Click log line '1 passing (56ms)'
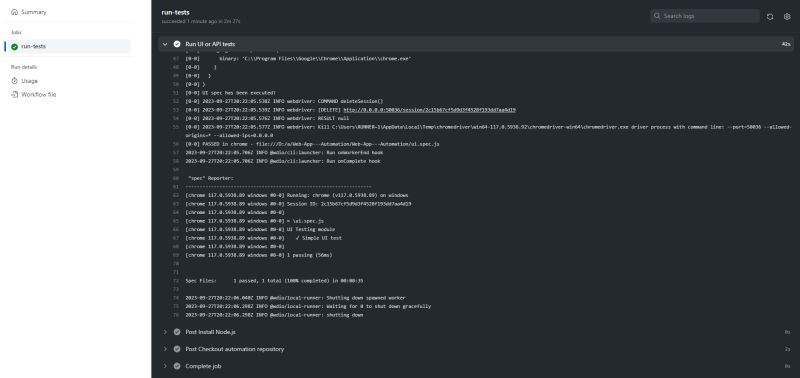Screen dimensions: 800x378 click(258, 255)
